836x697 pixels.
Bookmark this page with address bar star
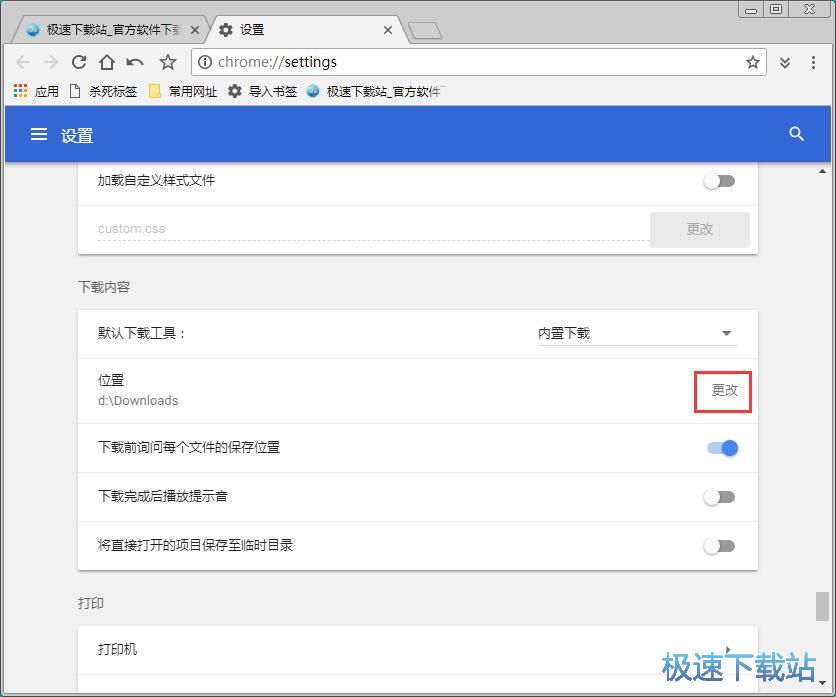pos(752,62)
